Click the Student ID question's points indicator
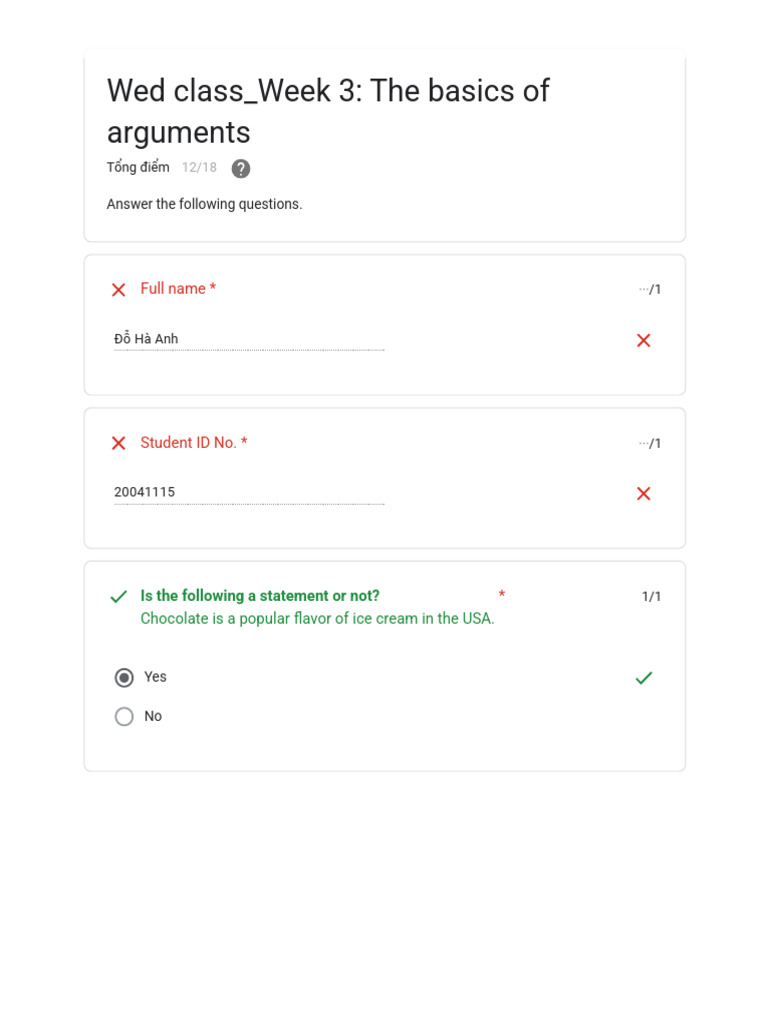768x1024 pixels. point(650,443)
